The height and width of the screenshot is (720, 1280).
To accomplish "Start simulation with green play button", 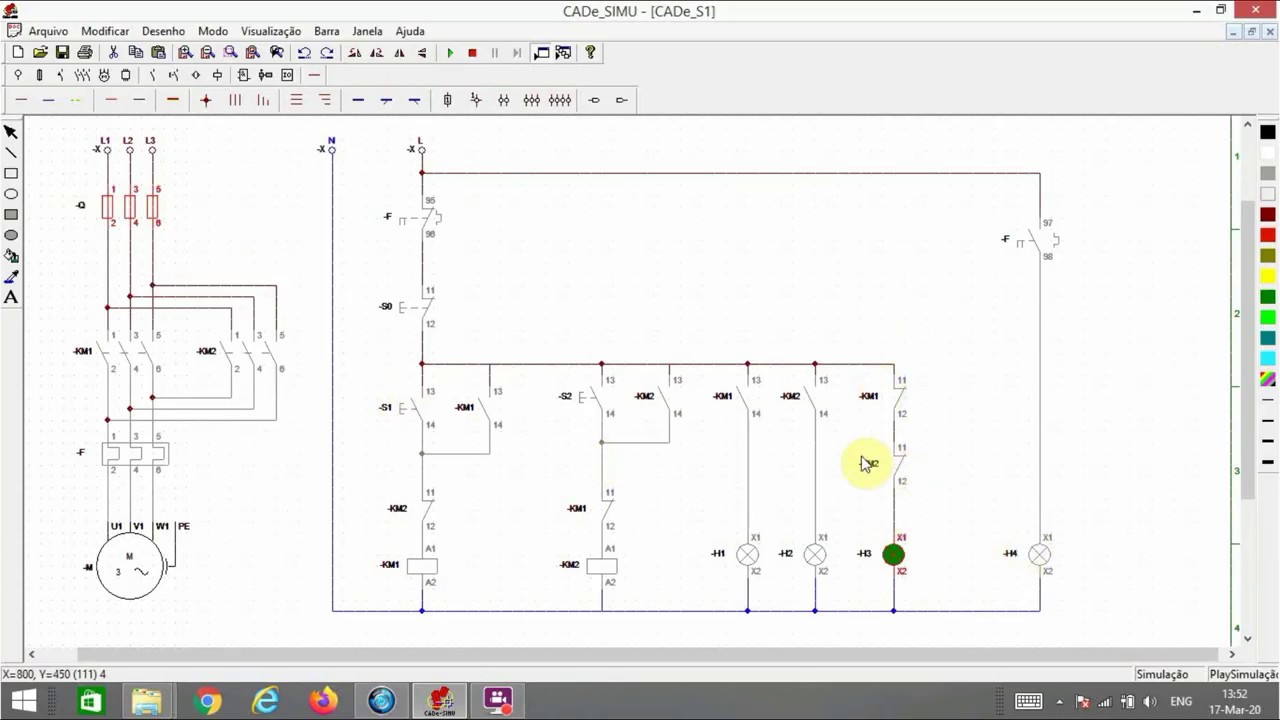I will 450,52.
